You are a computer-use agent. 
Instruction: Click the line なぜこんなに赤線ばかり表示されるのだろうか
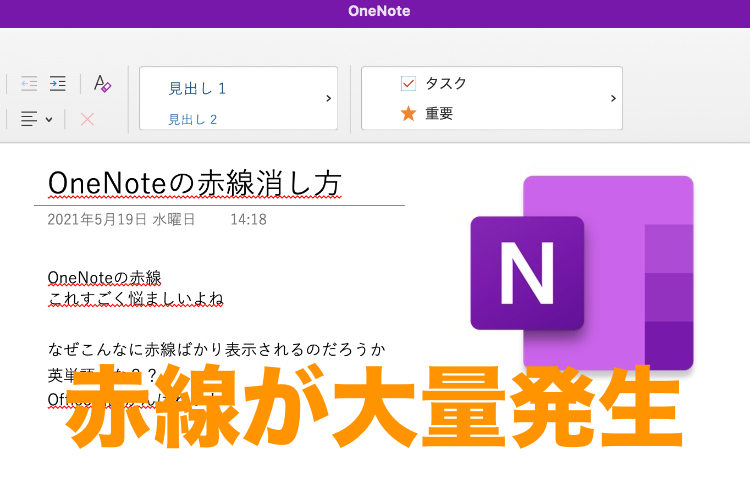(x=217, y=350)
